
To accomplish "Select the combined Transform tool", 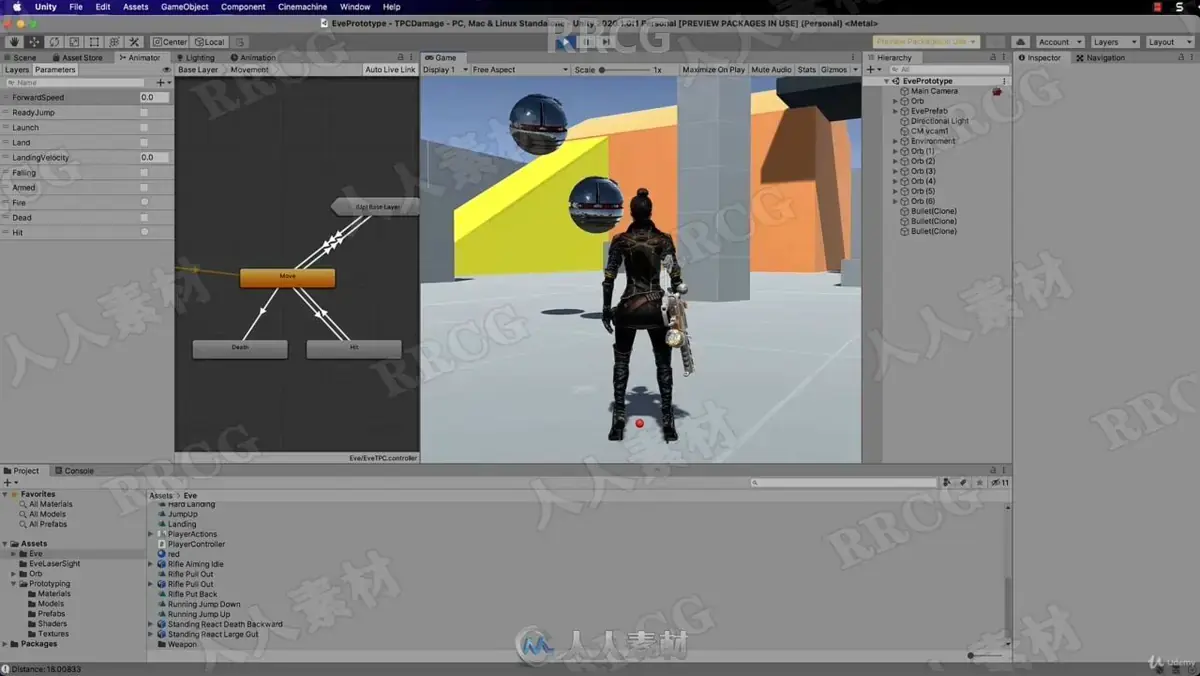I will (x=114, y=42).
